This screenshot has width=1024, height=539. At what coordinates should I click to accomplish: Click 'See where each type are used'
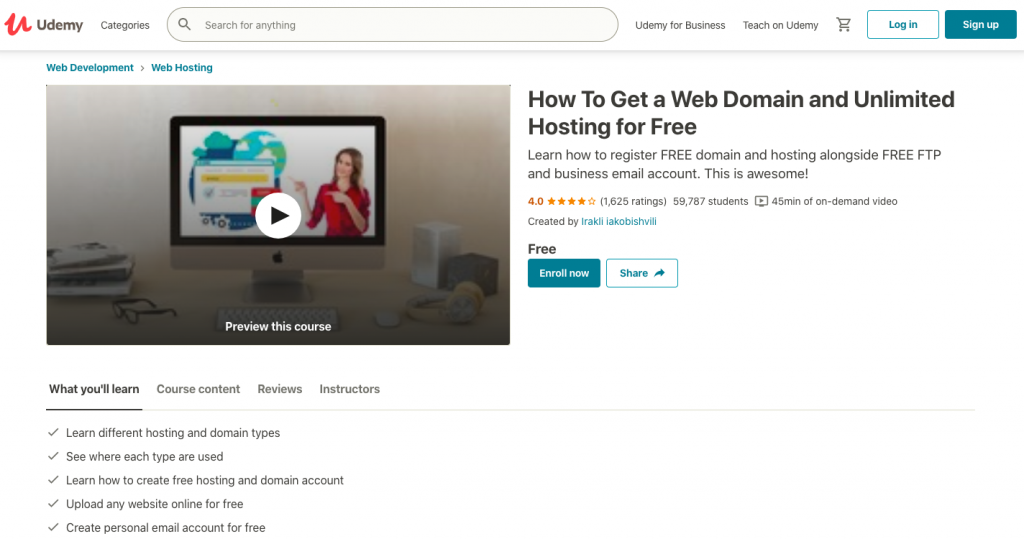coord(144,456)
